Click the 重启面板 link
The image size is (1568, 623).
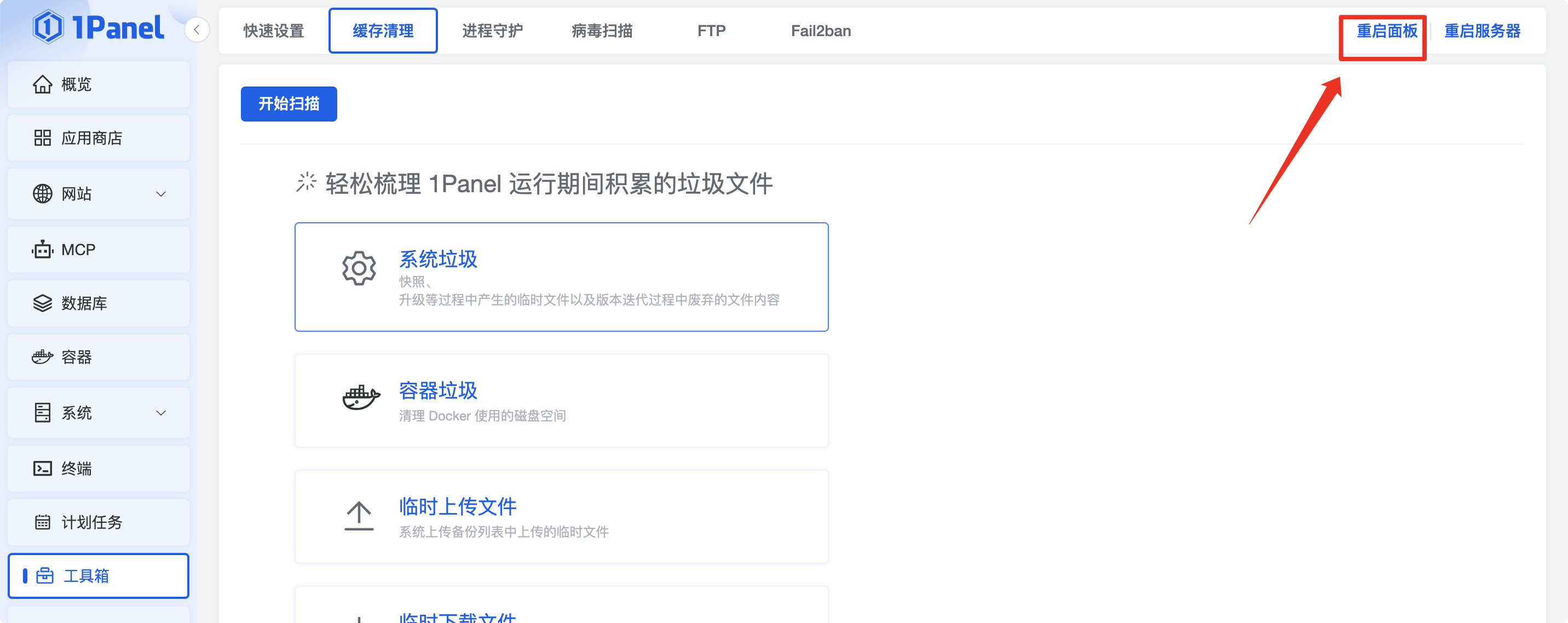(1387, 31)
